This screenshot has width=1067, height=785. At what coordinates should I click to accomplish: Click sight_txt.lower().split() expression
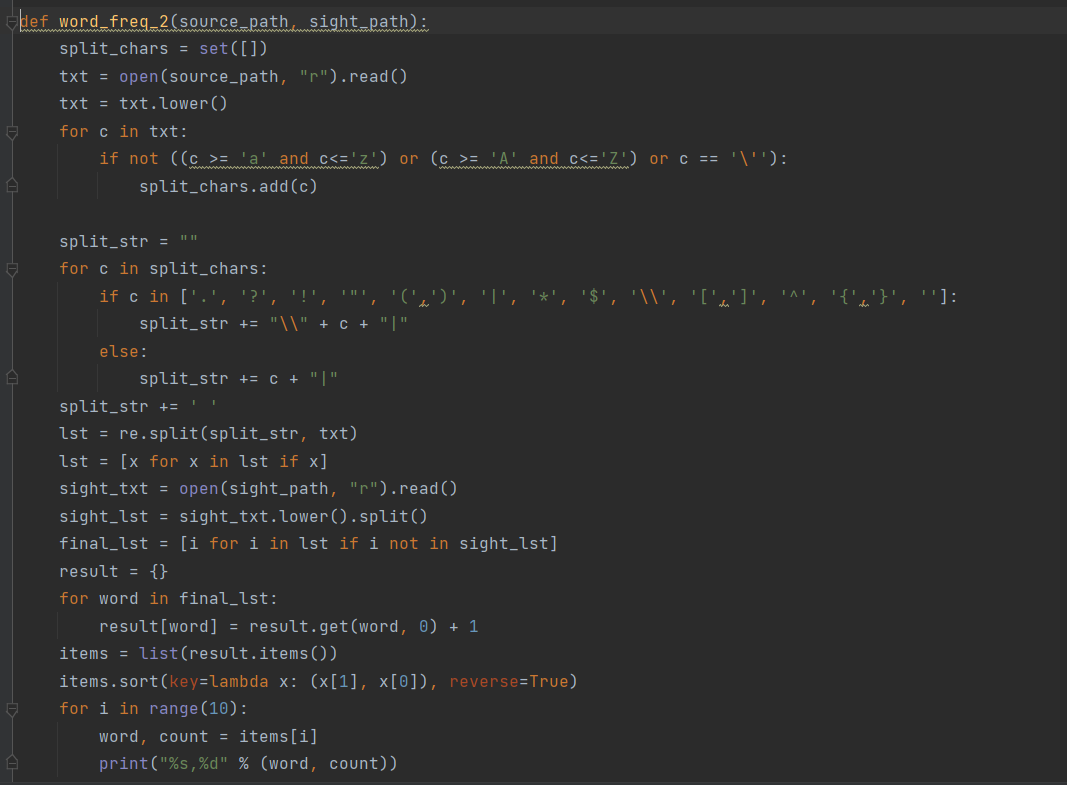pos(303,516)
